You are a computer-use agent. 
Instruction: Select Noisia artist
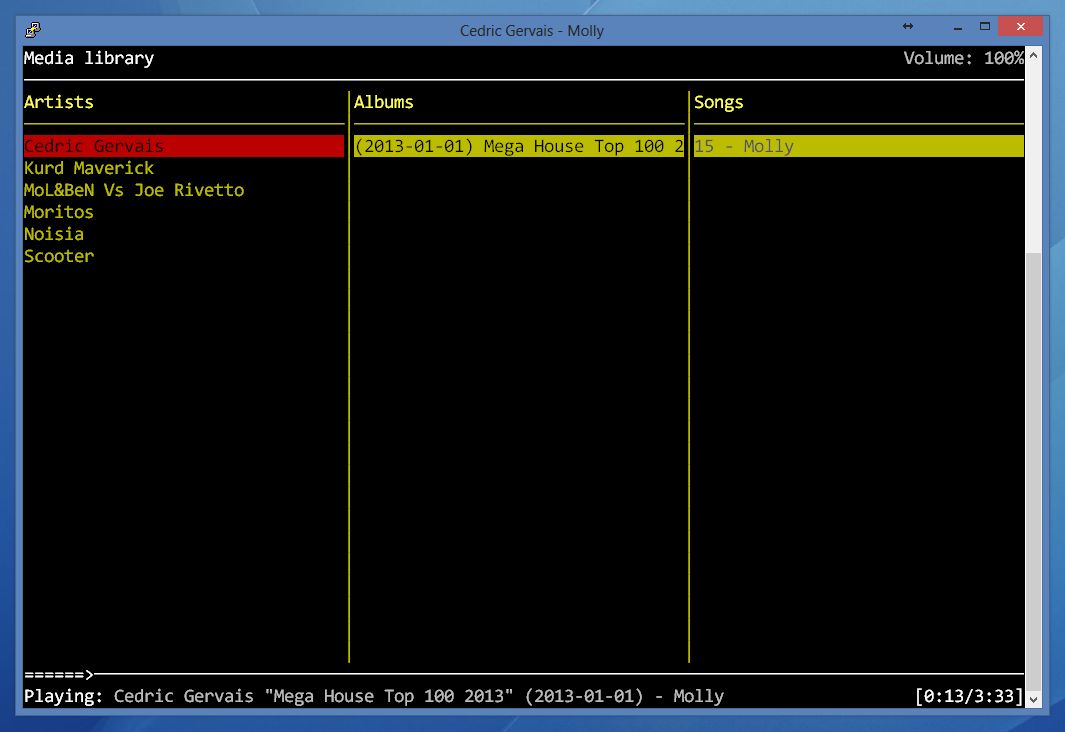tap(54, 234)
